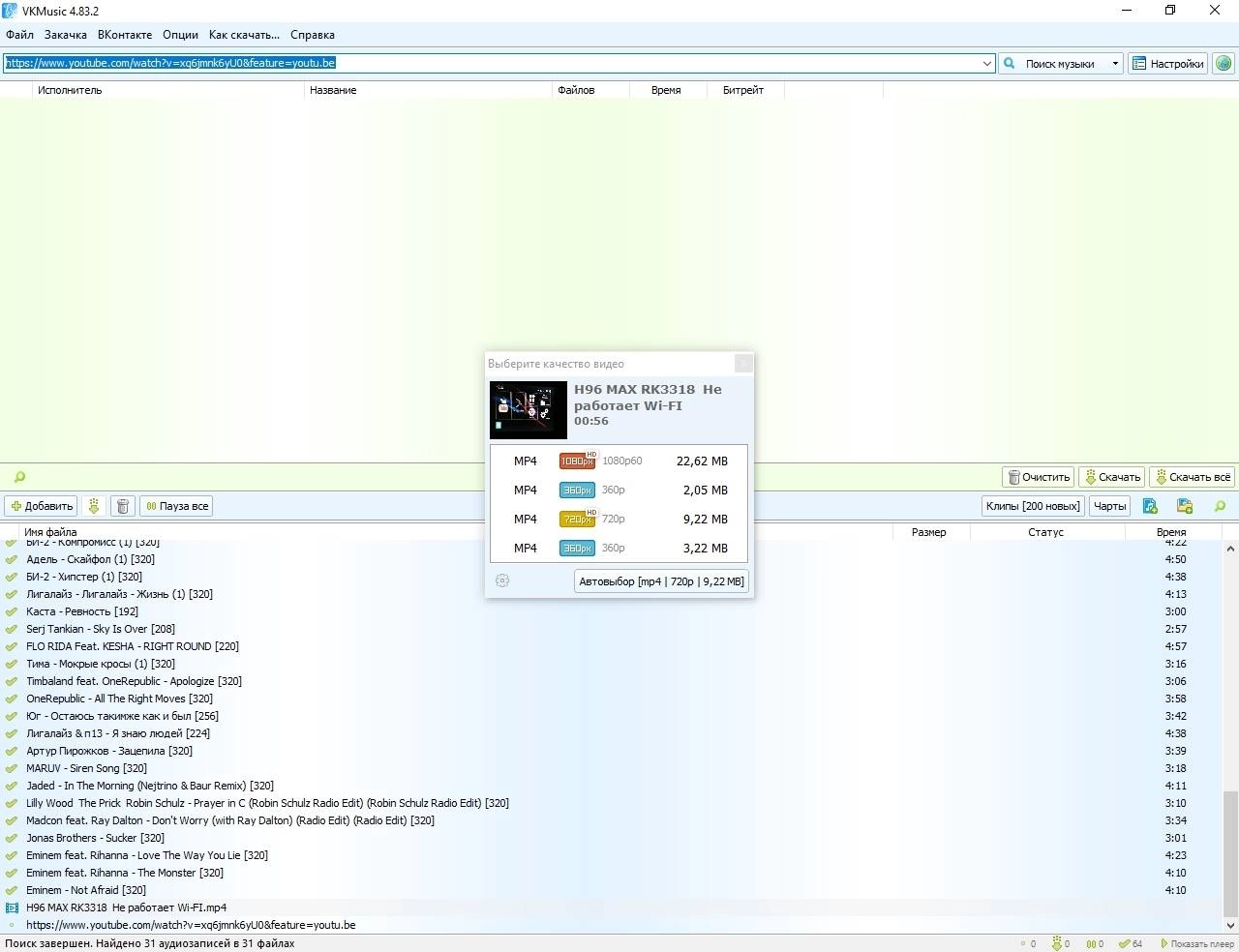The image size is (1239, 952).
Task: Open Настройки settings button
Action: pyautogui.click(x=1168, y=63)
